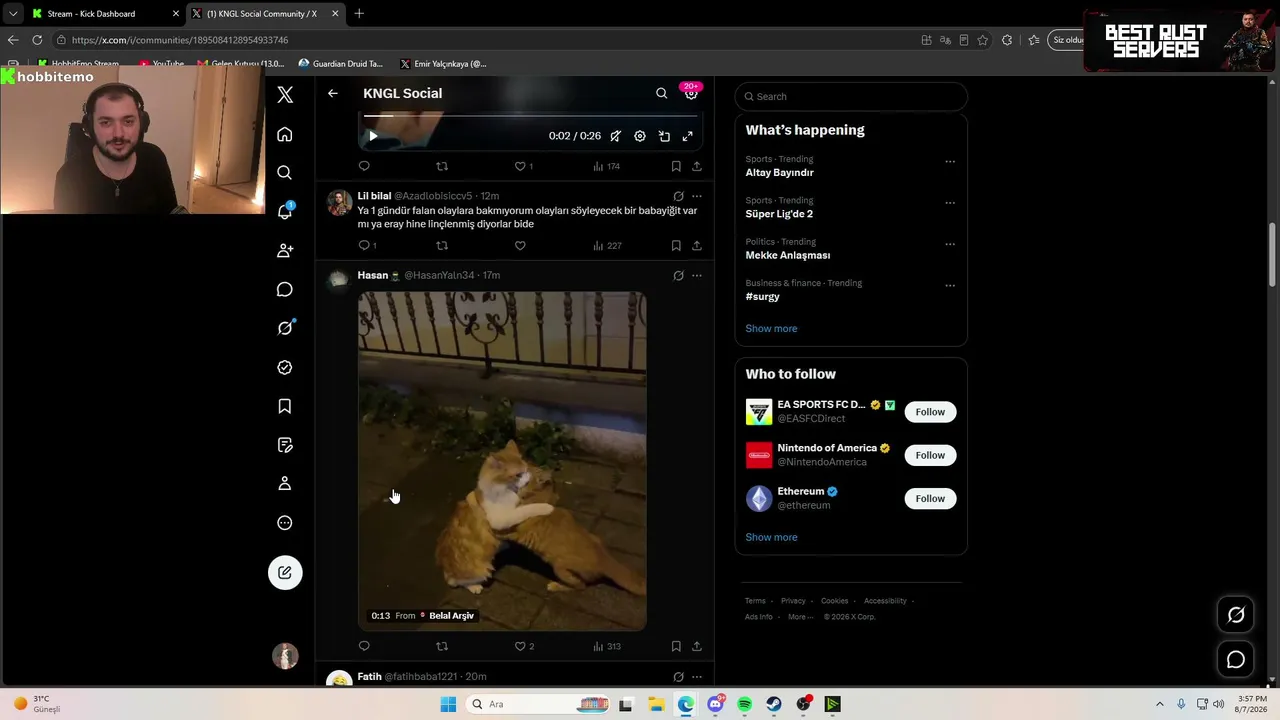Open Communities icon in X sidebar
Screen dimensions: 1280x720
click(285, 250)
